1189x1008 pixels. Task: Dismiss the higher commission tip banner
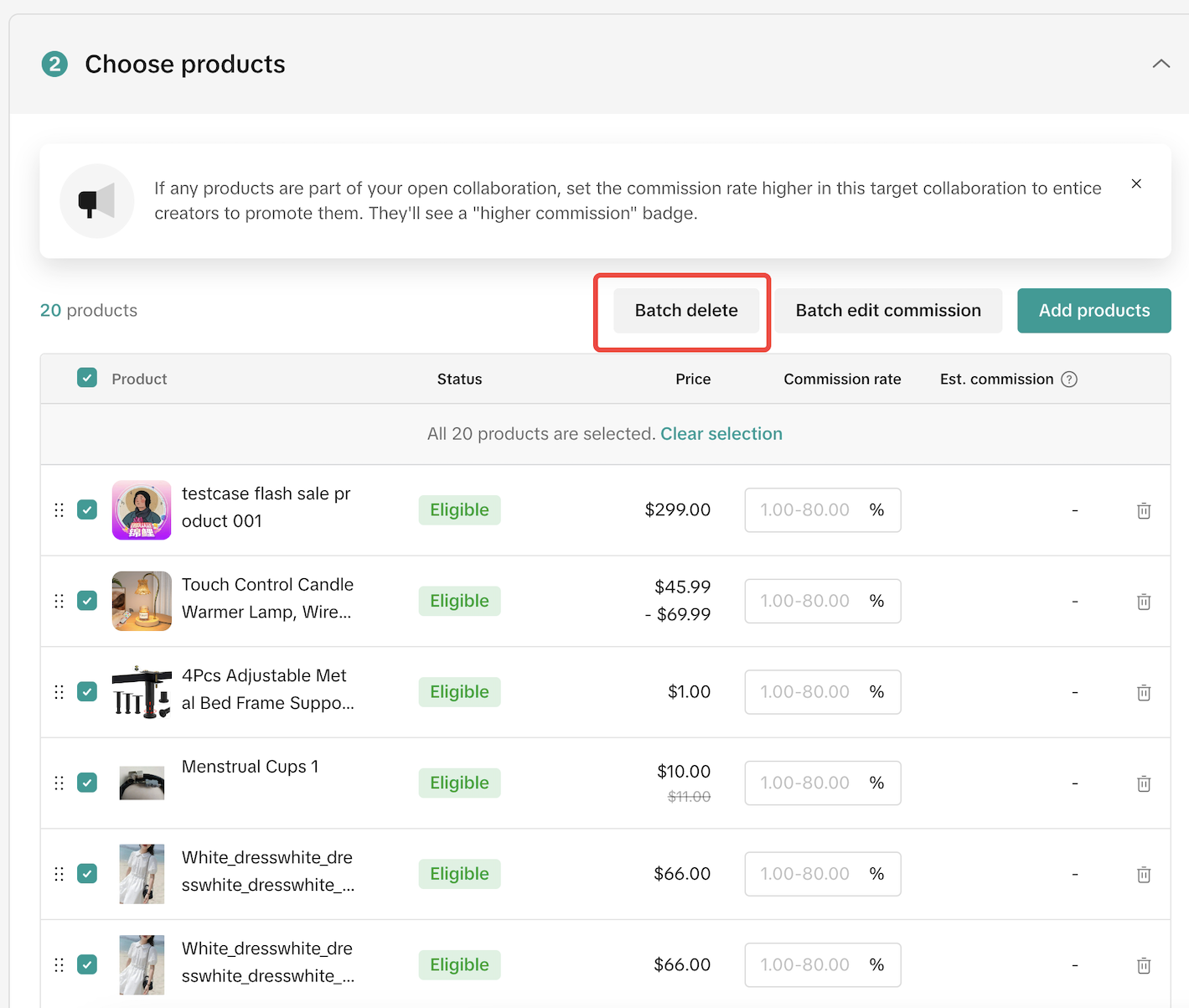click(x=1136, y=184)
